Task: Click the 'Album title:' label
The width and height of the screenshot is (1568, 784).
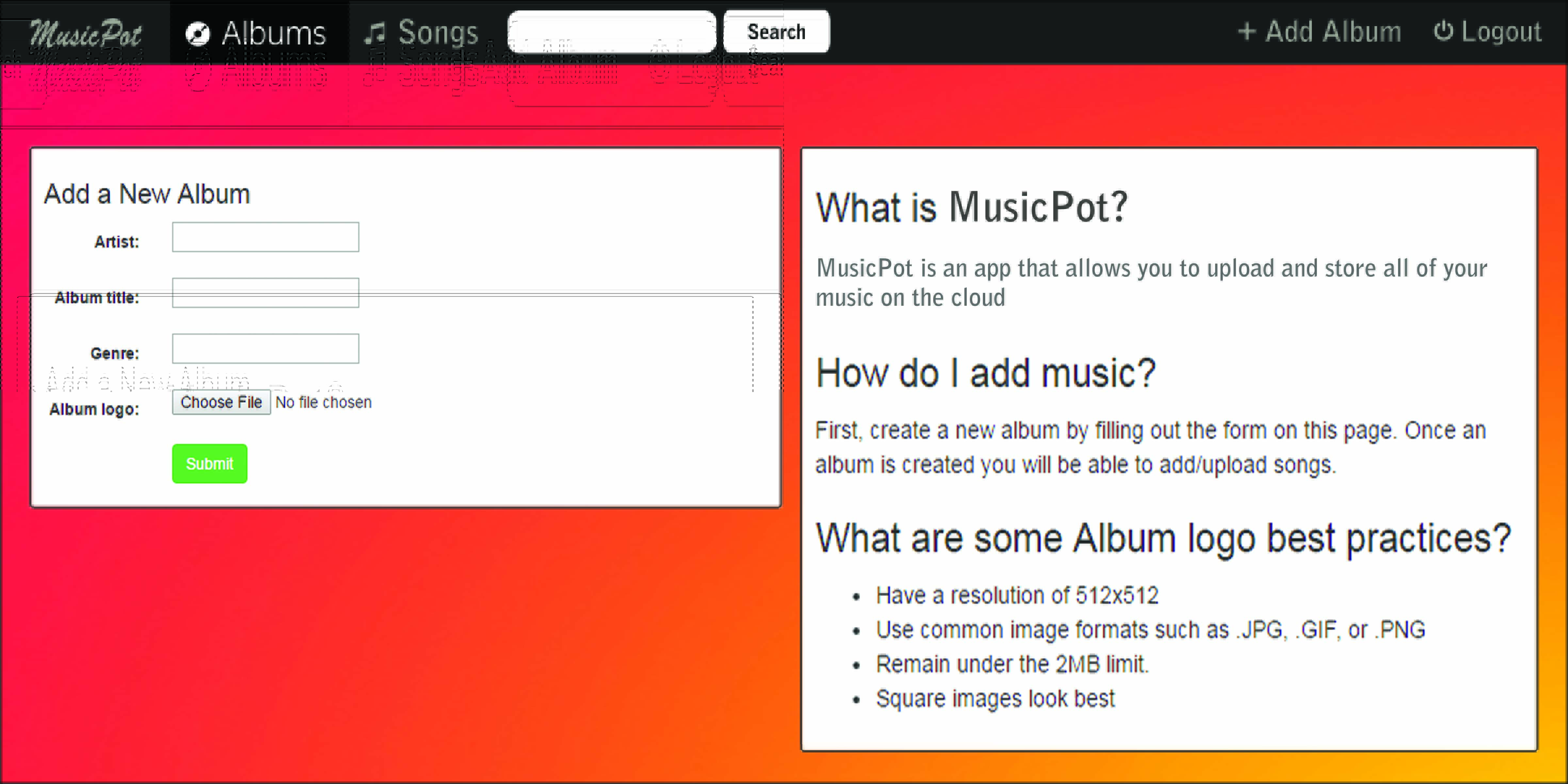Action: pos(97,298)
